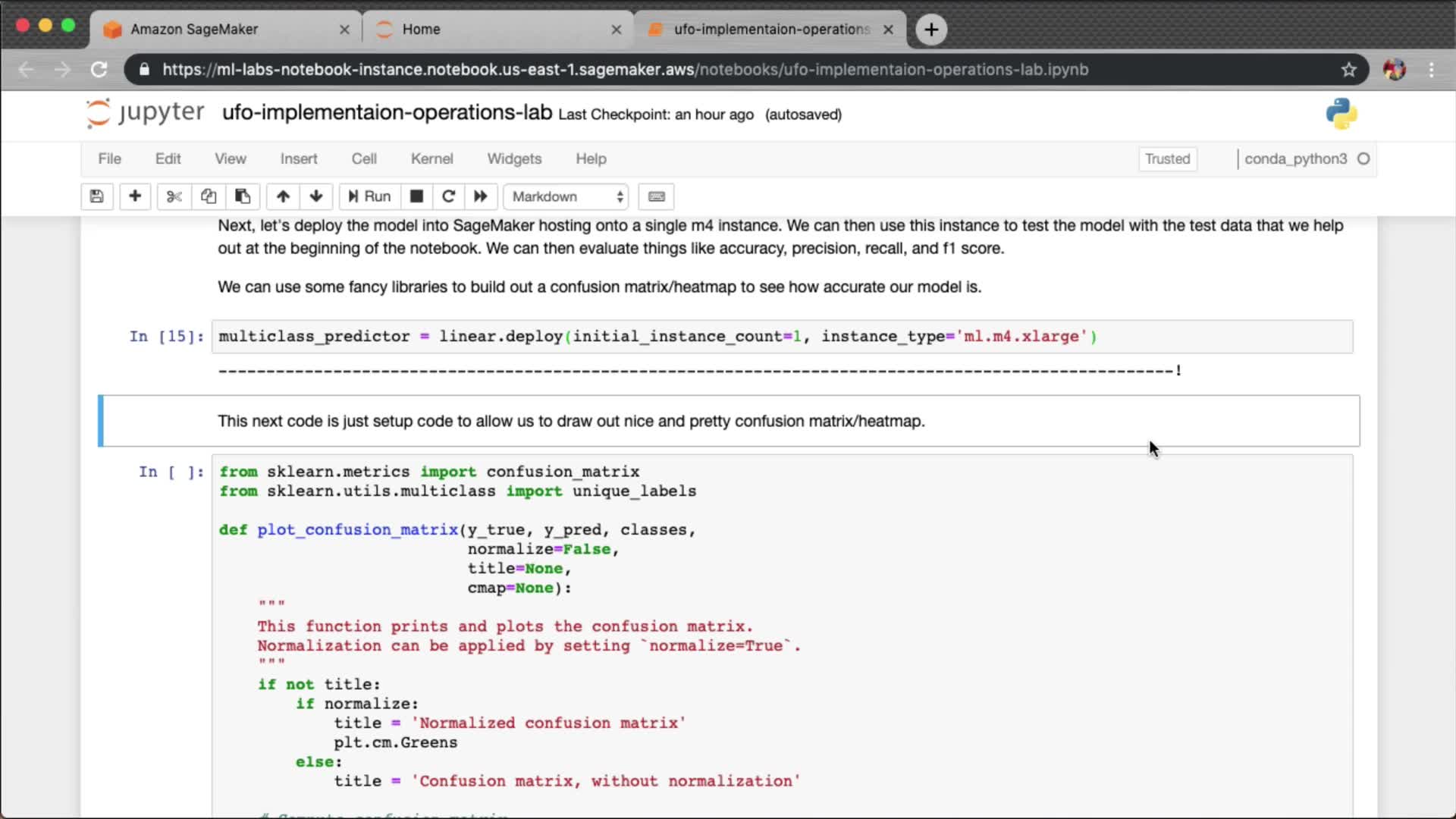Restart the kernel icon
The height and width of the screenshot is (819, 1456).
[448, 196]
